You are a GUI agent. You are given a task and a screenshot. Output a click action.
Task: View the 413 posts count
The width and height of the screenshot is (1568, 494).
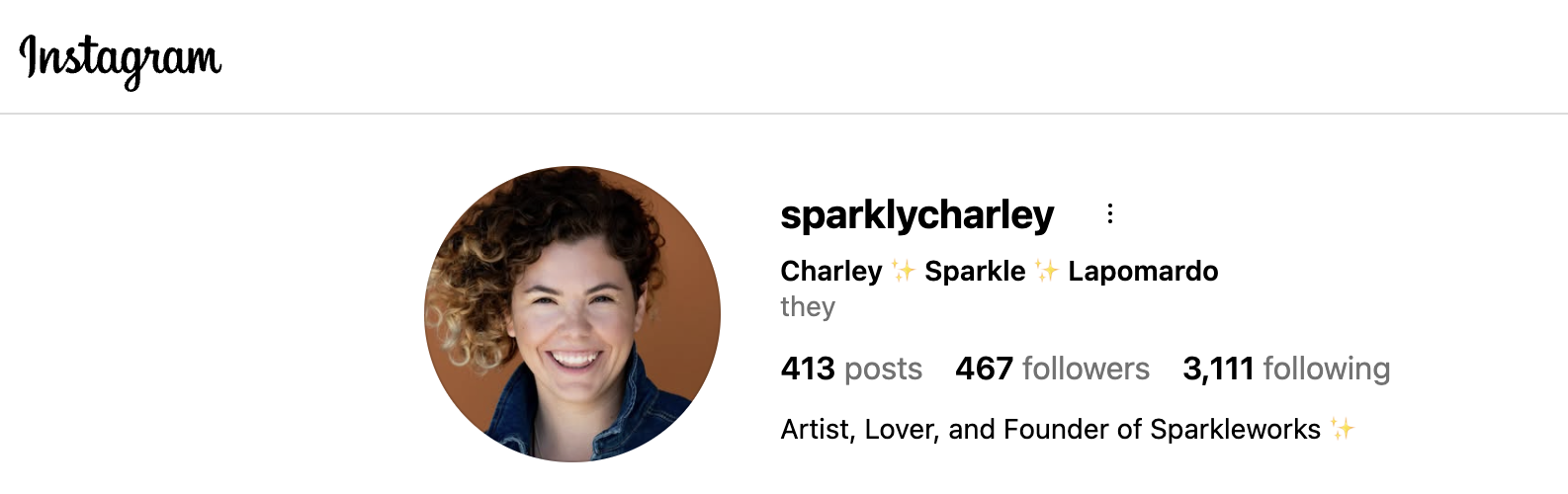[x=851, y=369]
